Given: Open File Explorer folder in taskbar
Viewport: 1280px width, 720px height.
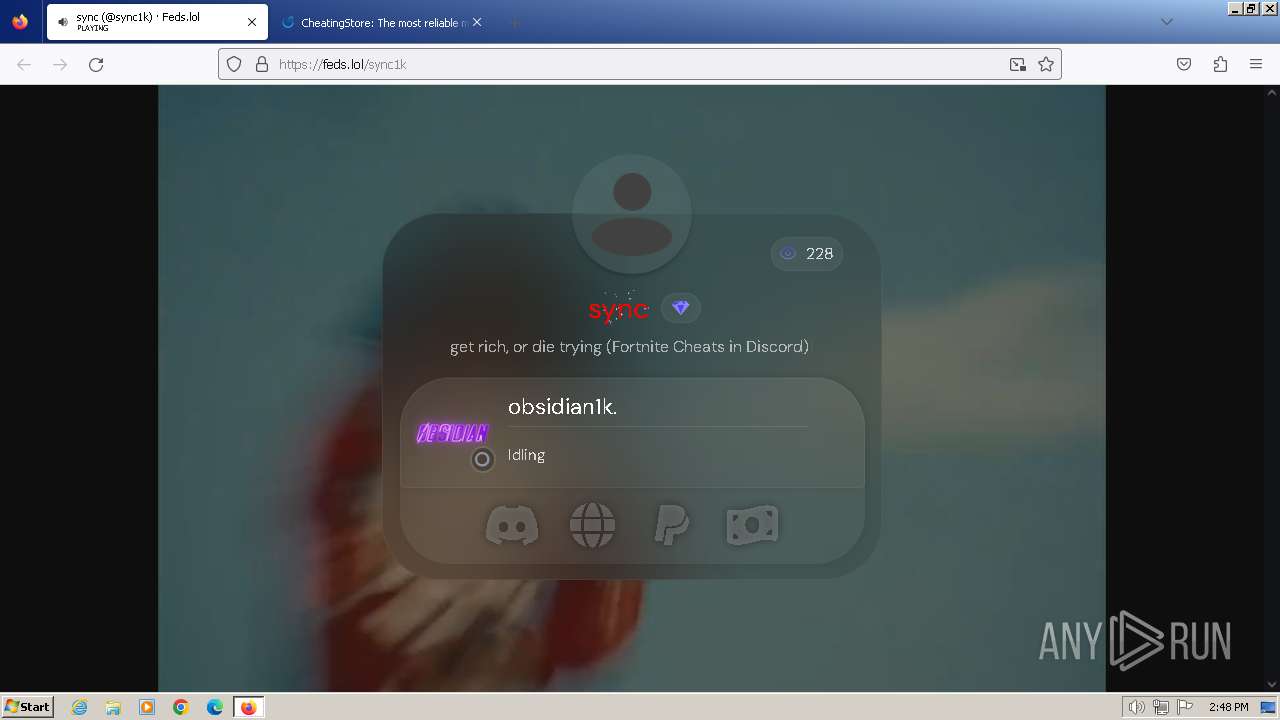Looking at the screenshot, I should (113, 707).
